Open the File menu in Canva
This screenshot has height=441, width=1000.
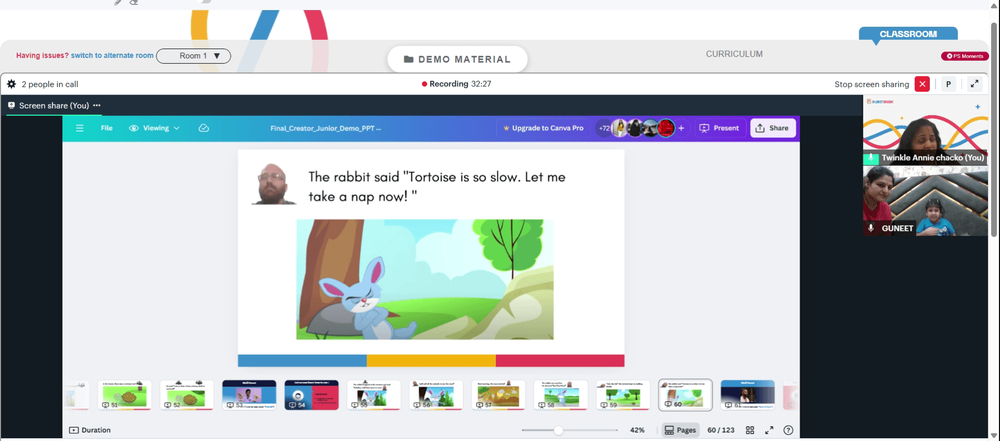[107, 128]
